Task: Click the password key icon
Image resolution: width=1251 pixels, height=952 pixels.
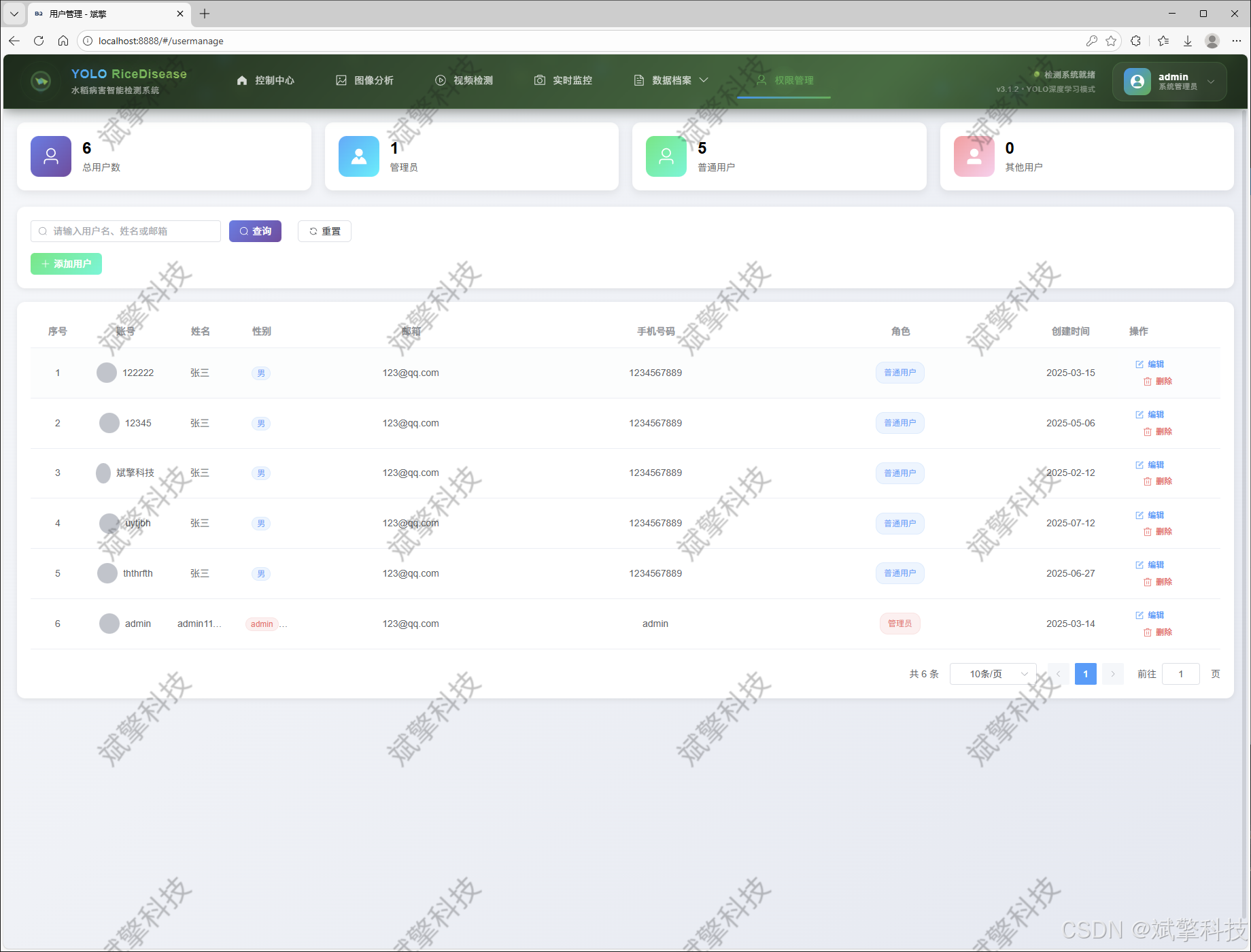Action: click(x=1092, y=41)
